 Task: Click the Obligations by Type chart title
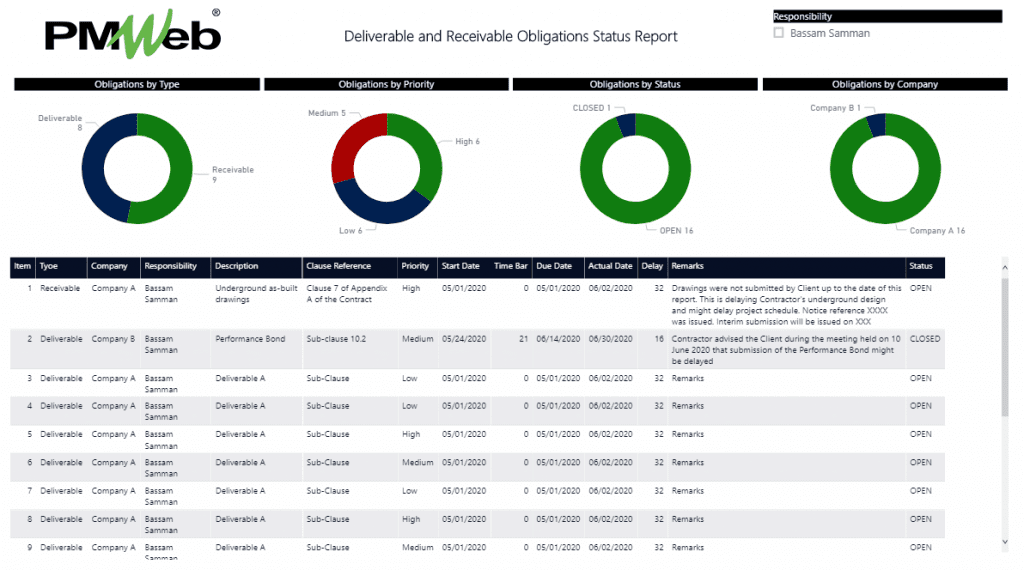pyautogui.click(x=136, y=84)
